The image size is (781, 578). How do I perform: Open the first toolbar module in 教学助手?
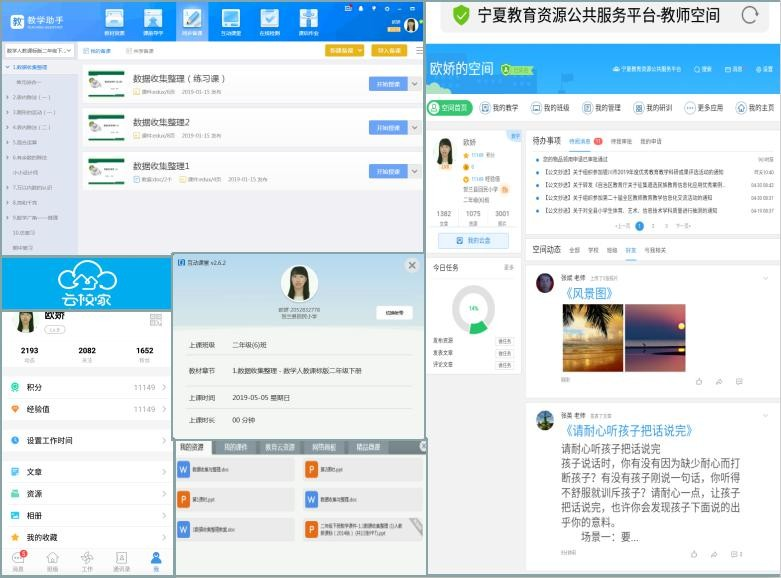(x=115, y=22)
